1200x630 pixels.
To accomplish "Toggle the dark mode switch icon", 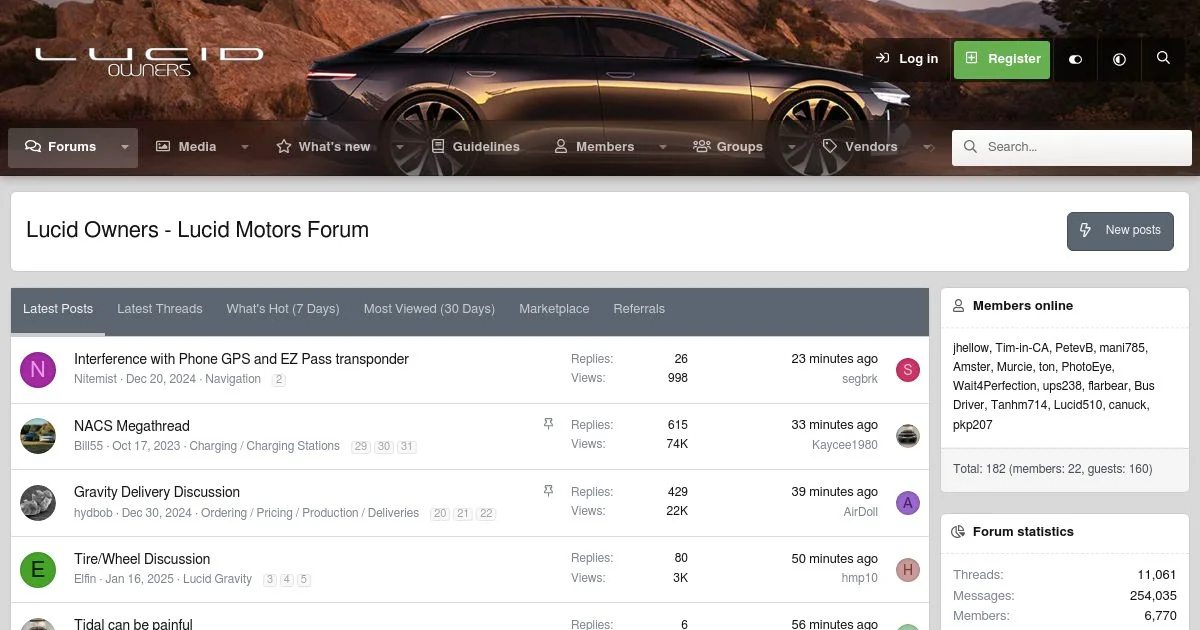I will pyautogui.click(x=1075, y=59).
